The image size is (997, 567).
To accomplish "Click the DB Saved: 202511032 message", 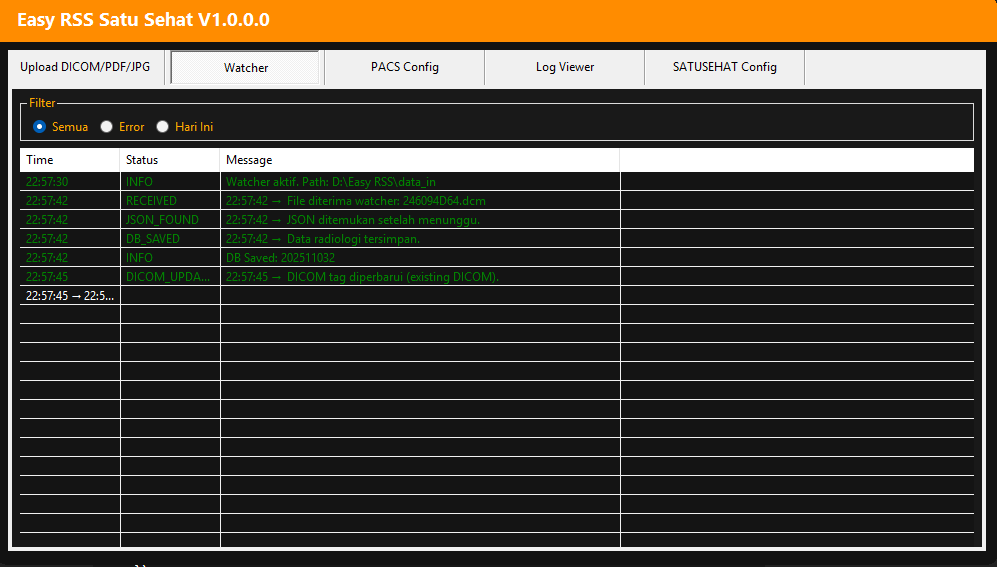I will point(283,258).
